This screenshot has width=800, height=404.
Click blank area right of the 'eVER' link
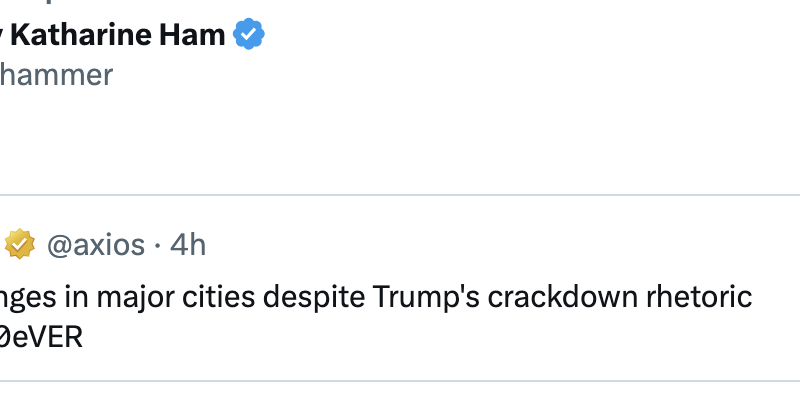(x=400, y=337)
